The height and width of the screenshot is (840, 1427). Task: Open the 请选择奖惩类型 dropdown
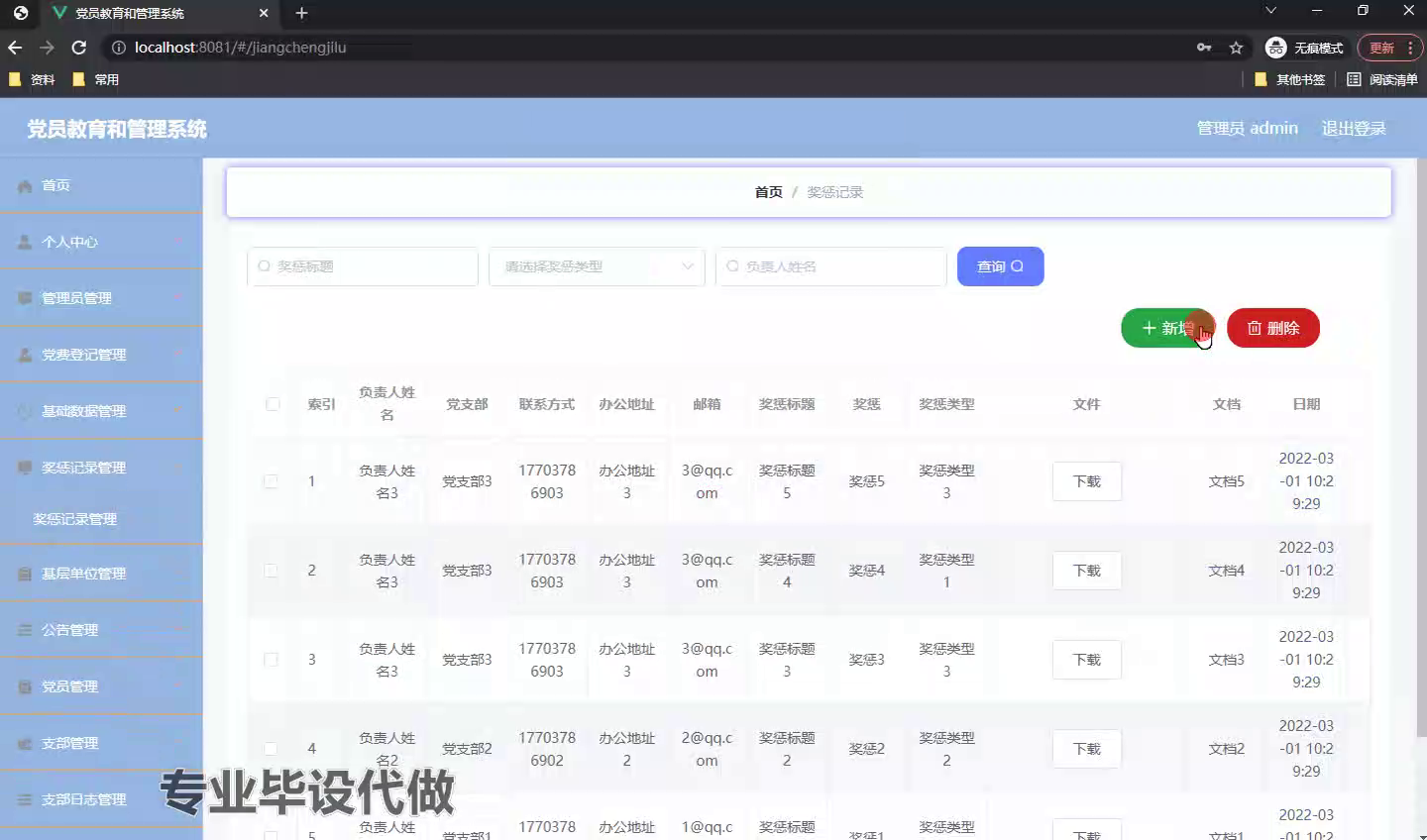tap(597, 266)
